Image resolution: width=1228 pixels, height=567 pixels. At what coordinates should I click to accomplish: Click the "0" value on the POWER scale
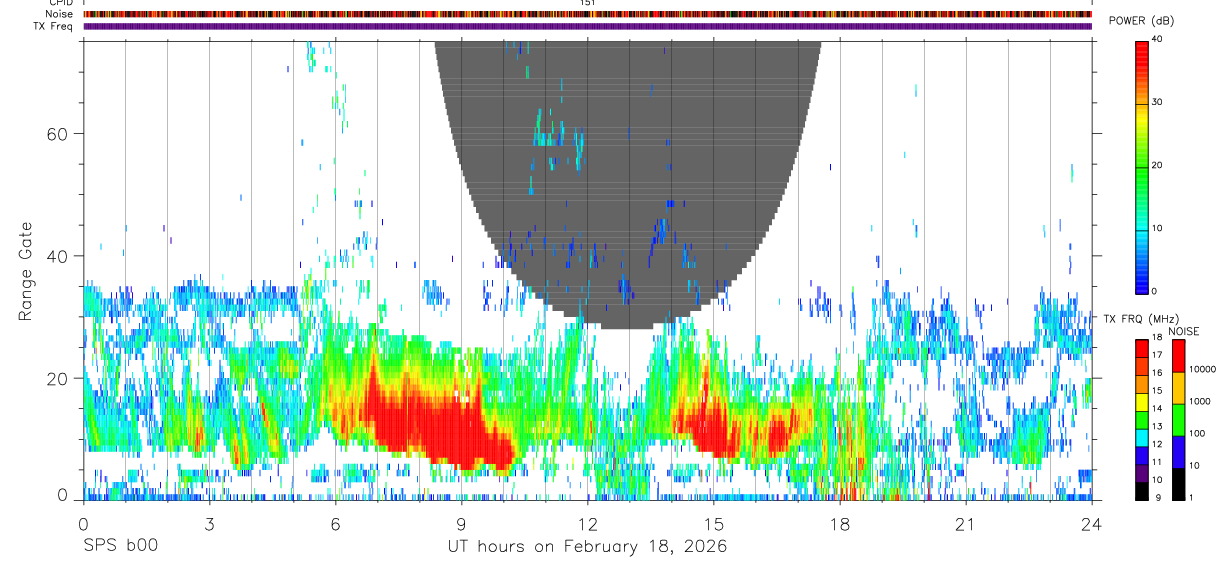(1155, 291)
